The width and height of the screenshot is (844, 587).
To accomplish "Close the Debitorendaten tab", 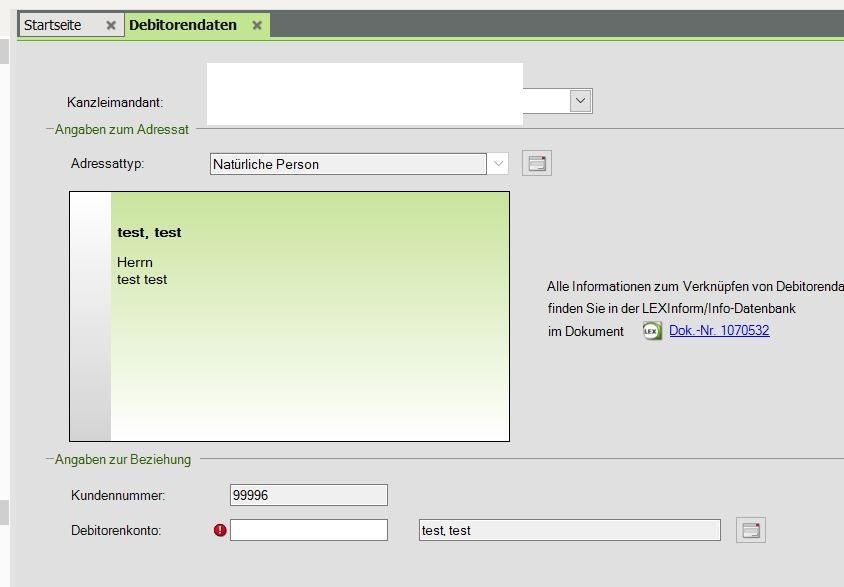I will (x=257, y=25).
